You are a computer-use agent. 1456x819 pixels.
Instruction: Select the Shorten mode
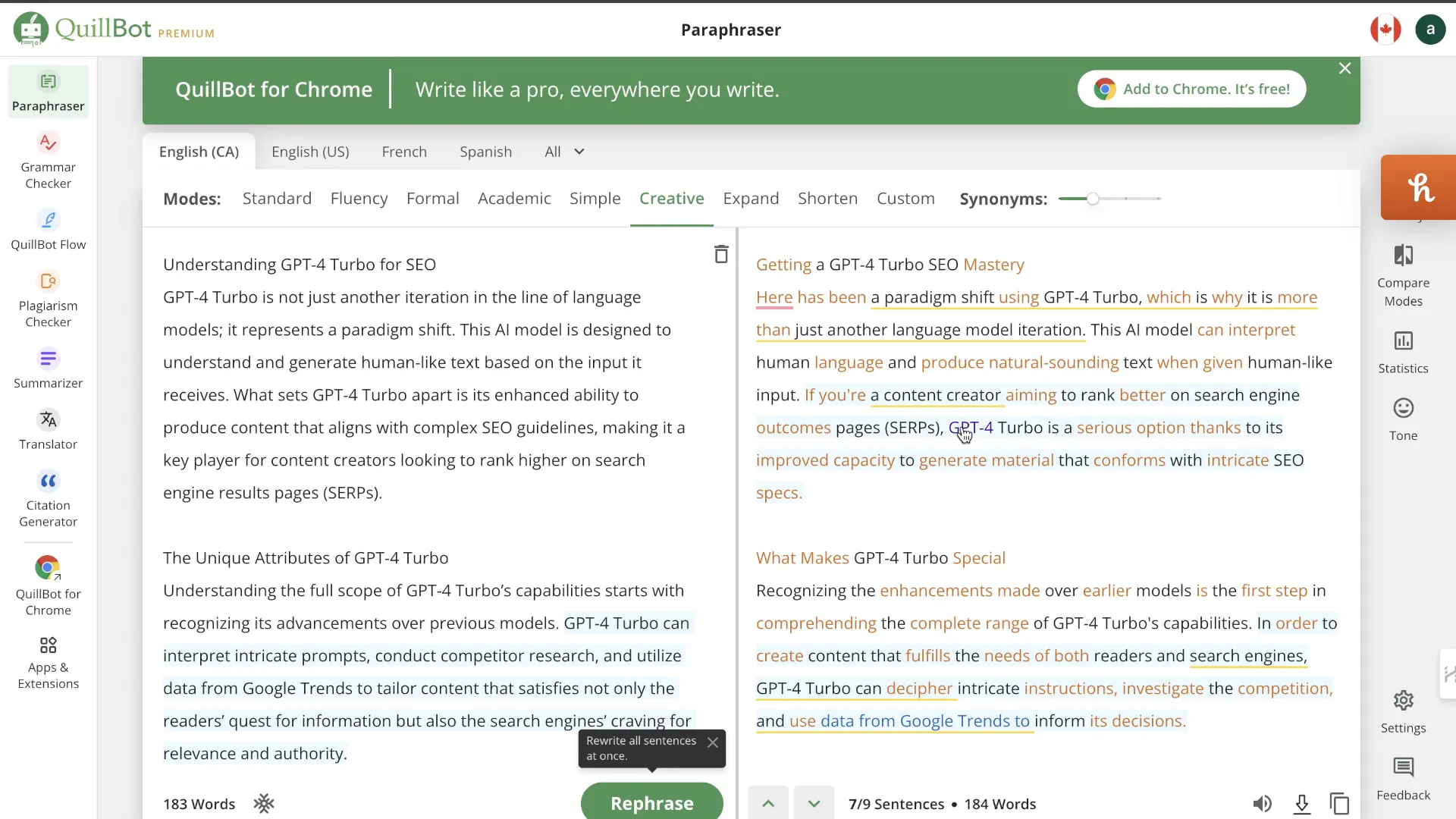(827, 199)
